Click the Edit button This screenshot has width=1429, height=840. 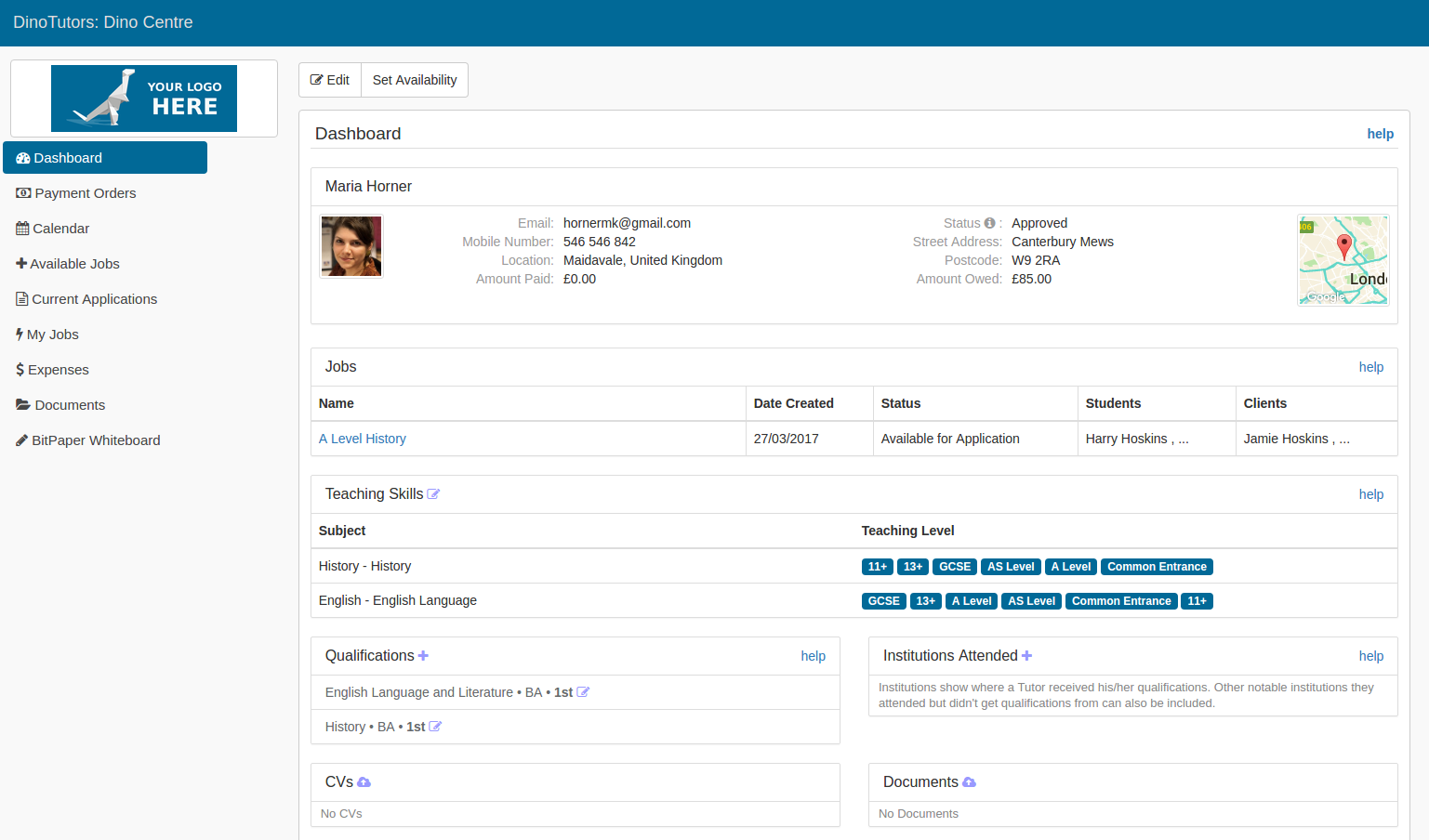(330, 80)
